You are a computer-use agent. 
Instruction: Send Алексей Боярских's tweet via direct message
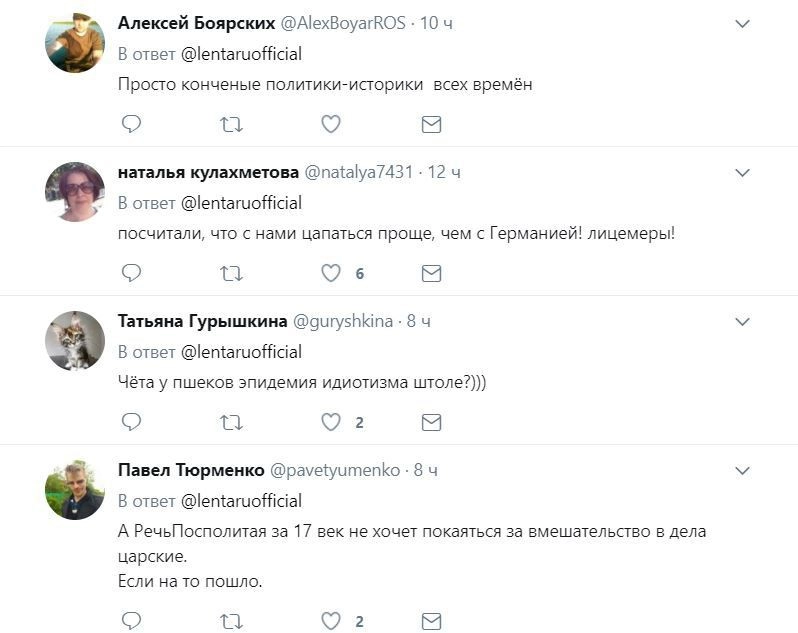tap(431, 124)
